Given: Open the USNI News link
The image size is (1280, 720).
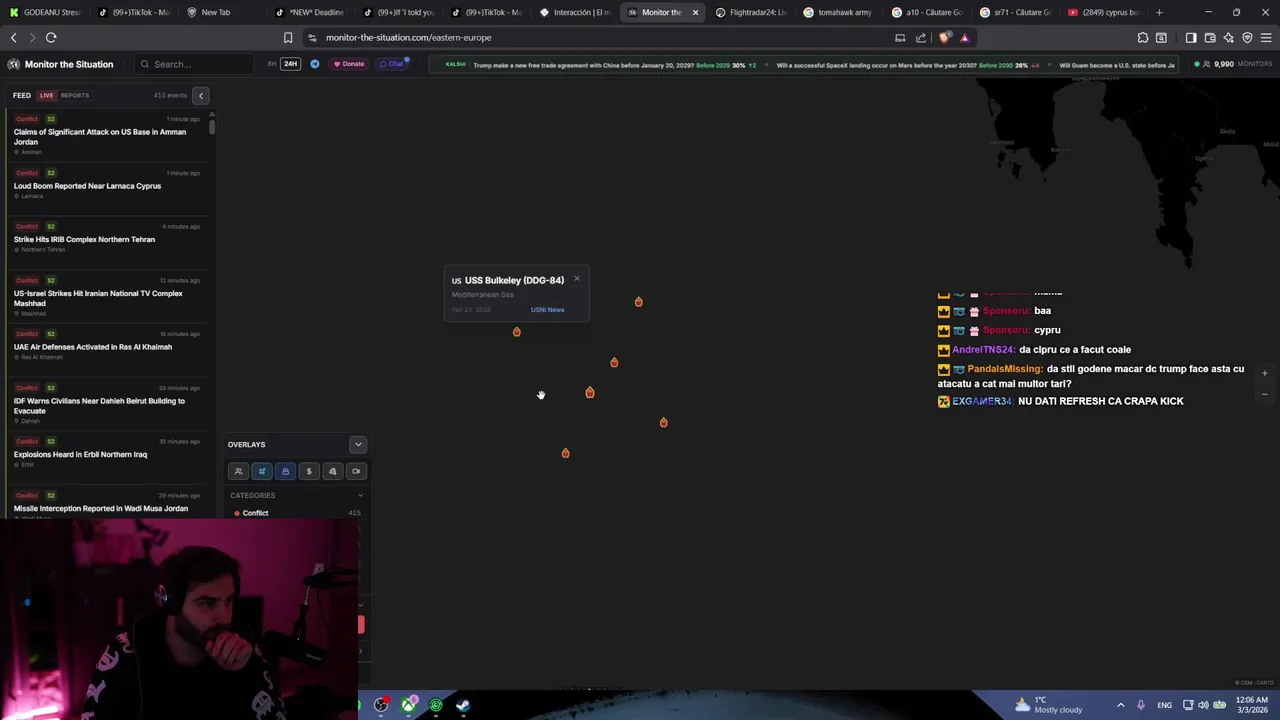Looking at the screenshot, I should [547, 310].
